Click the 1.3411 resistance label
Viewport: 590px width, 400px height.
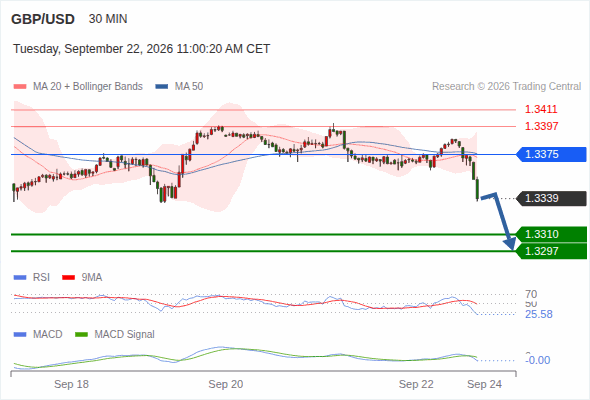541,110
